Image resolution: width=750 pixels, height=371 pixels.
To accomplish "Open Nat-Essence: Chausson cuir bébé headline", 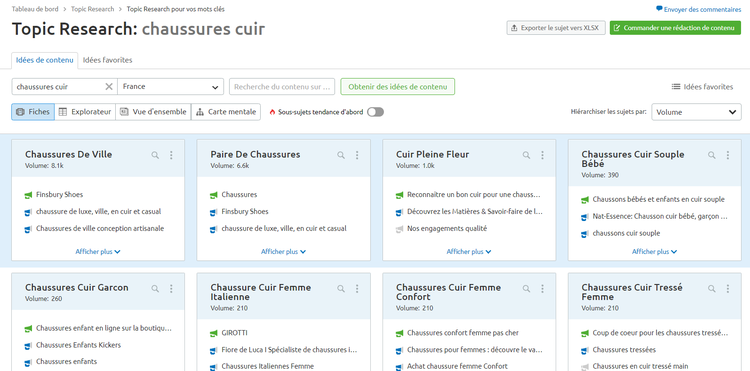I will (660, 217).
